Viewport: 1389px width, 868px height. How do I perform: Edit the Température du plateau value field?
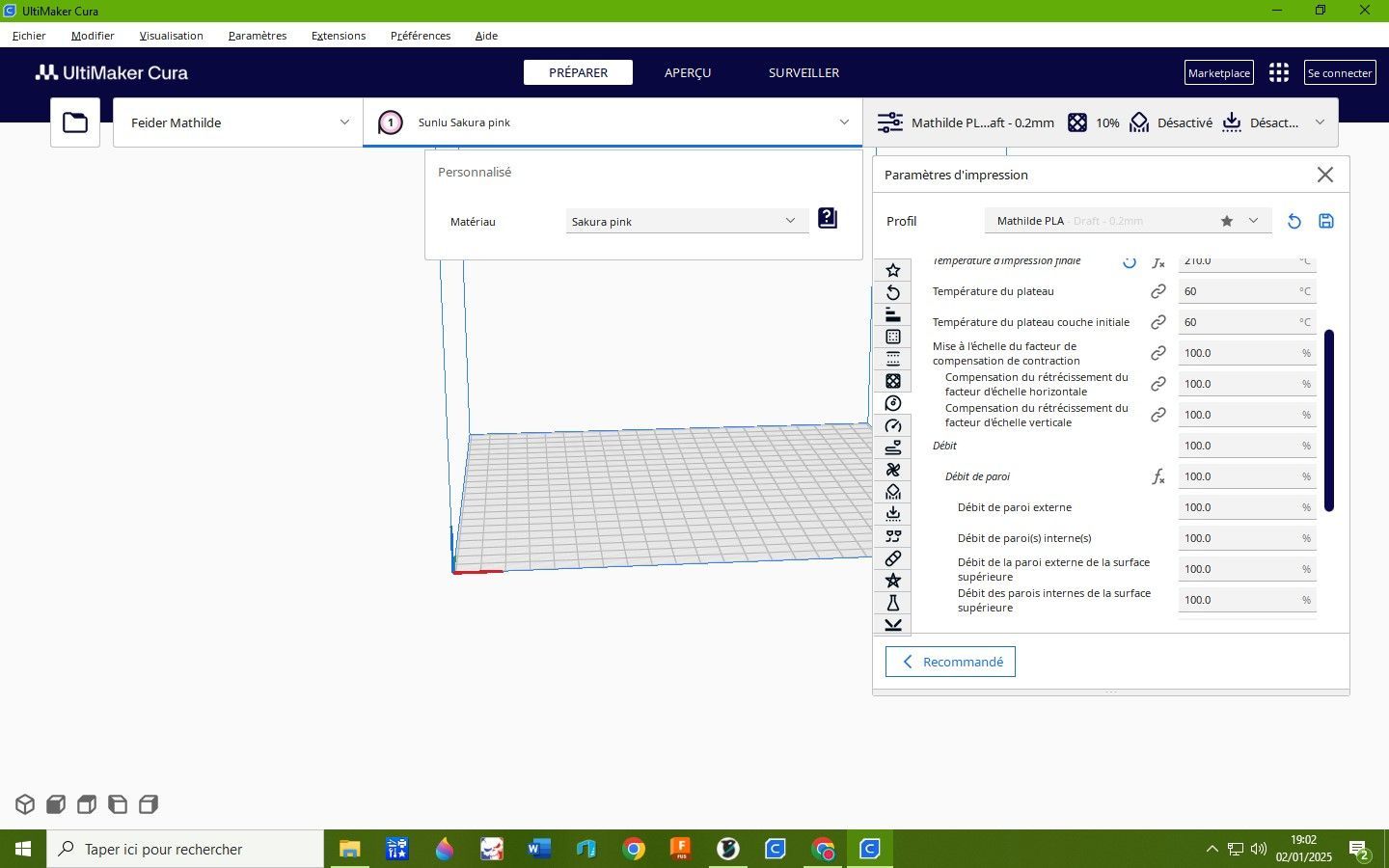(x=1246, y=291)
